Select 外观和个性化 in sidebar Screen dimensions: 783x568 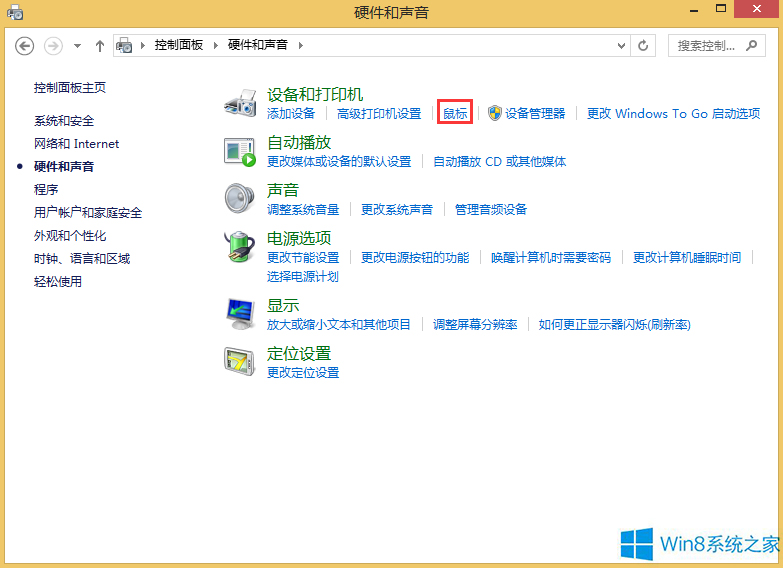70,236
